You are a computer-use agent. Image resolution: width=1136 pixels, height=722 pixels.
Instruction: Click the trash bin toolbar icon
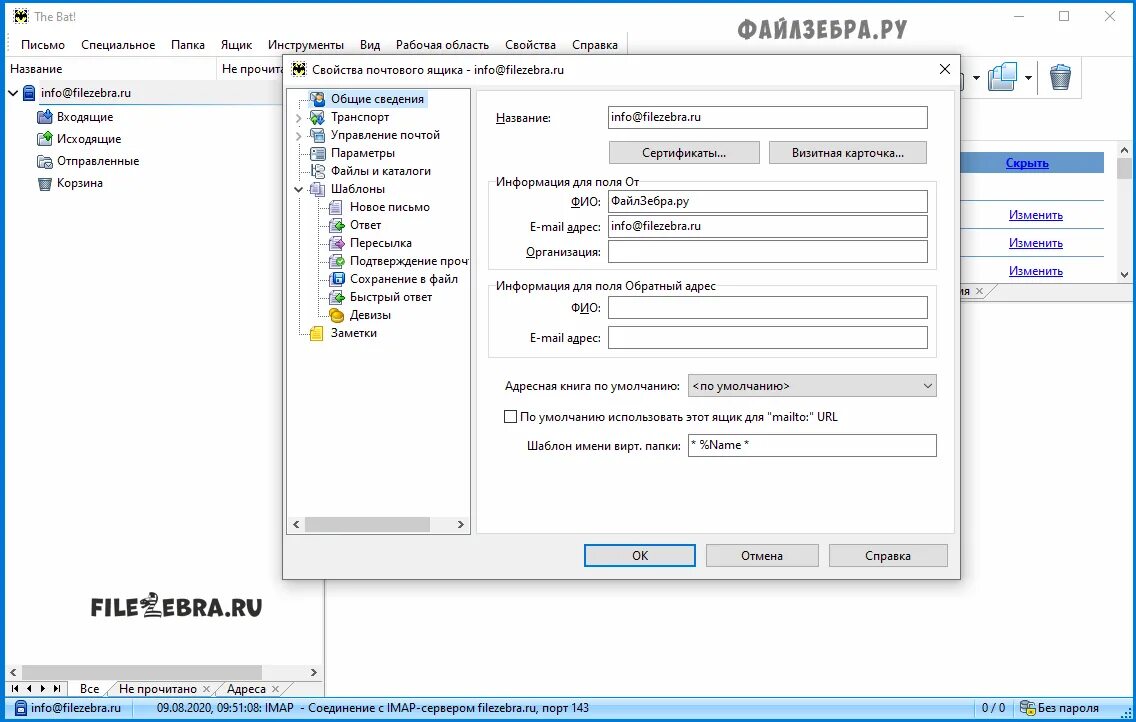(1060, 76)
